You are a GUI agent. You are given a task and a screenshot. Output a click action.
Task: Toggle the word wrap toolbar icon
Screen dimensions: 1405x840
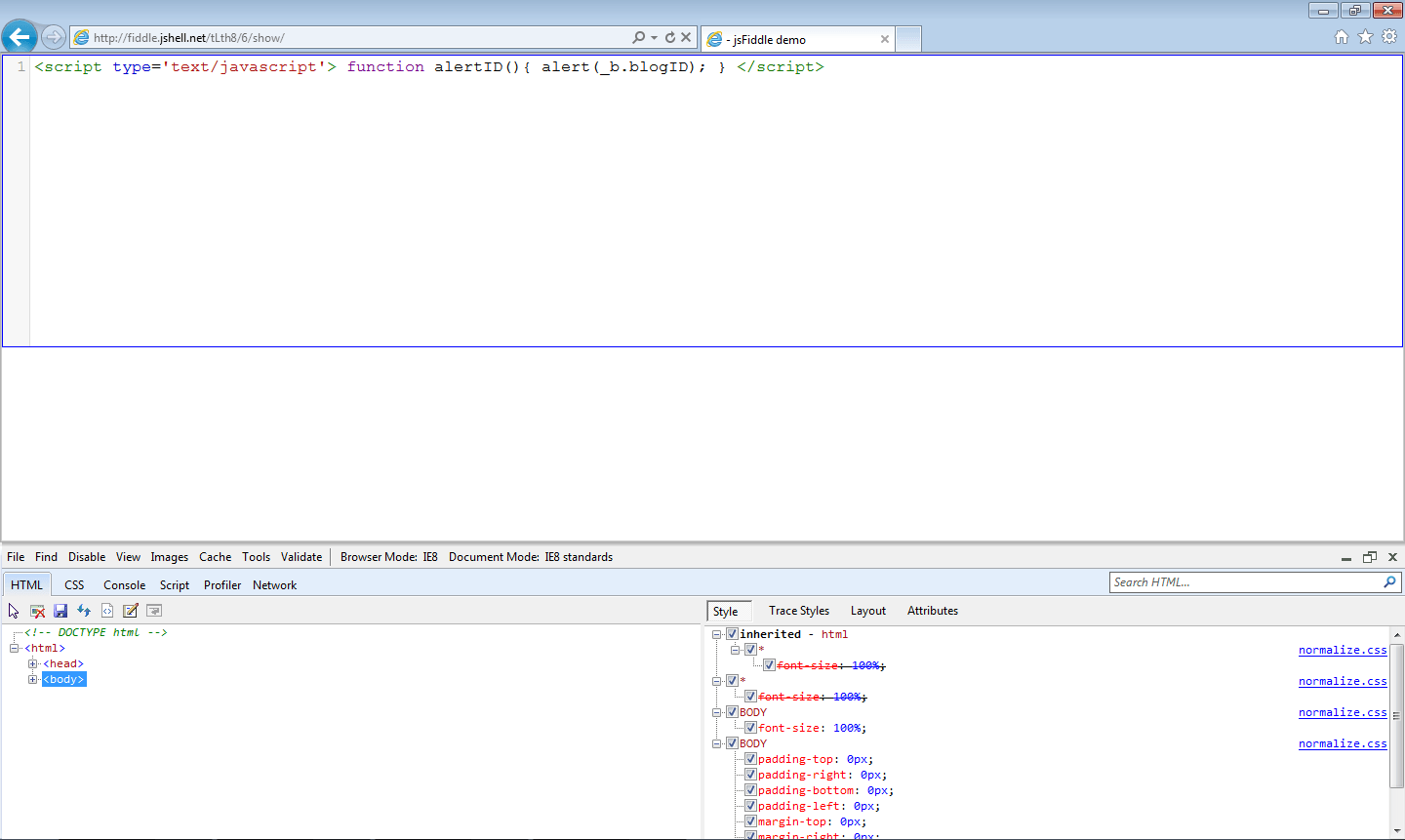pos(154,611)
